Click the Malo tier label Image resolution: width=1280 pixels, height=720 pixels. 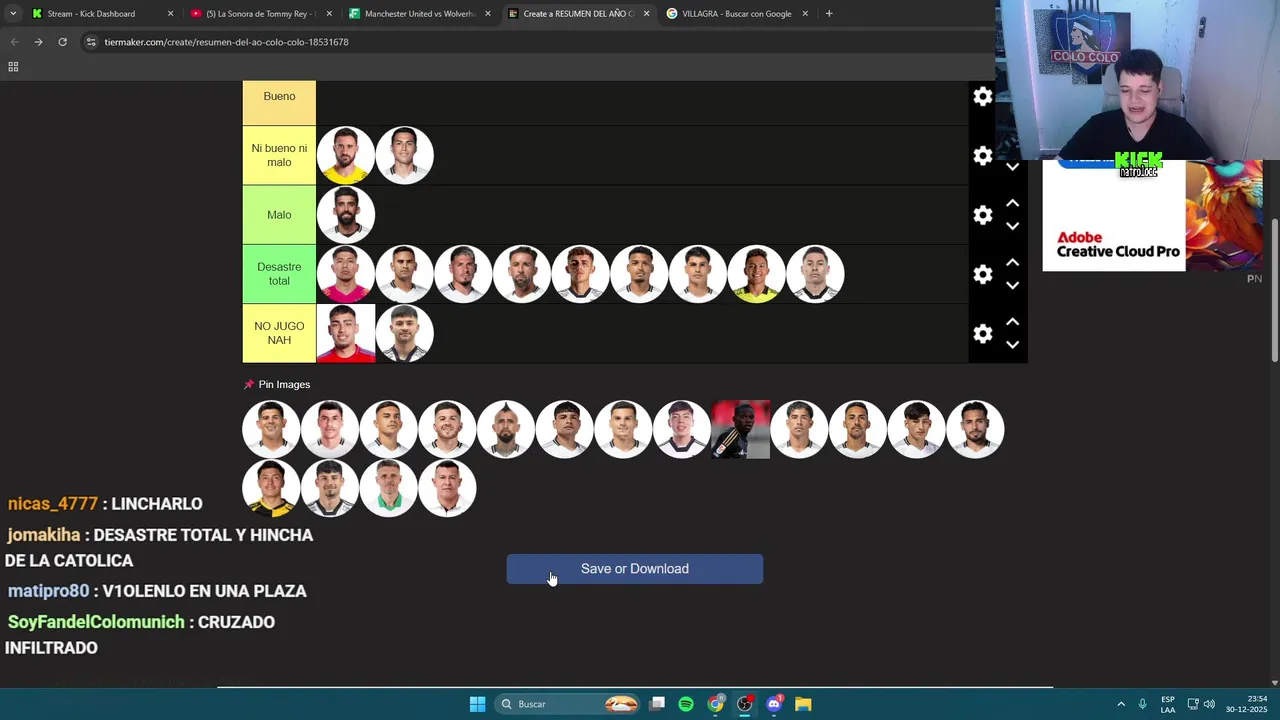279,215
